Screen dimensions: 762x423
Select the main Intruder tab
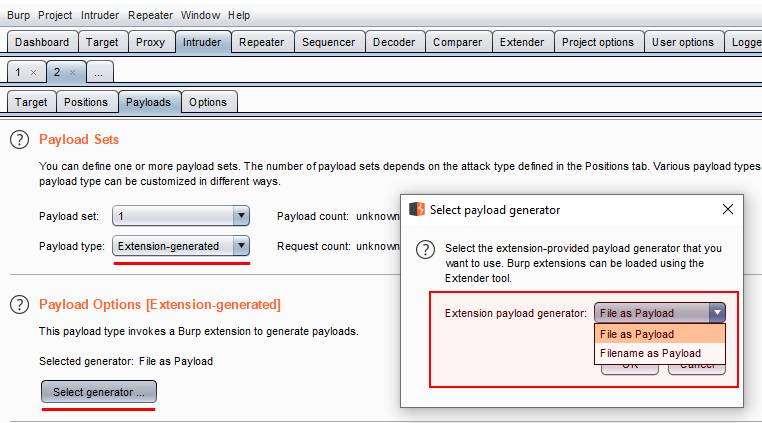[202, 42]
